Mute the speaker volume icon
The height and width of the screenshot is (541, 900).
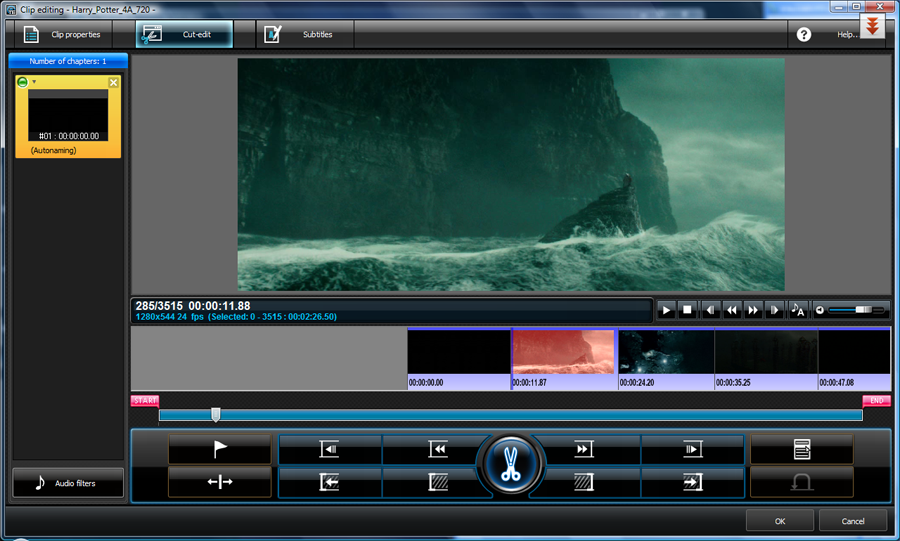click(x=820, y=310)
